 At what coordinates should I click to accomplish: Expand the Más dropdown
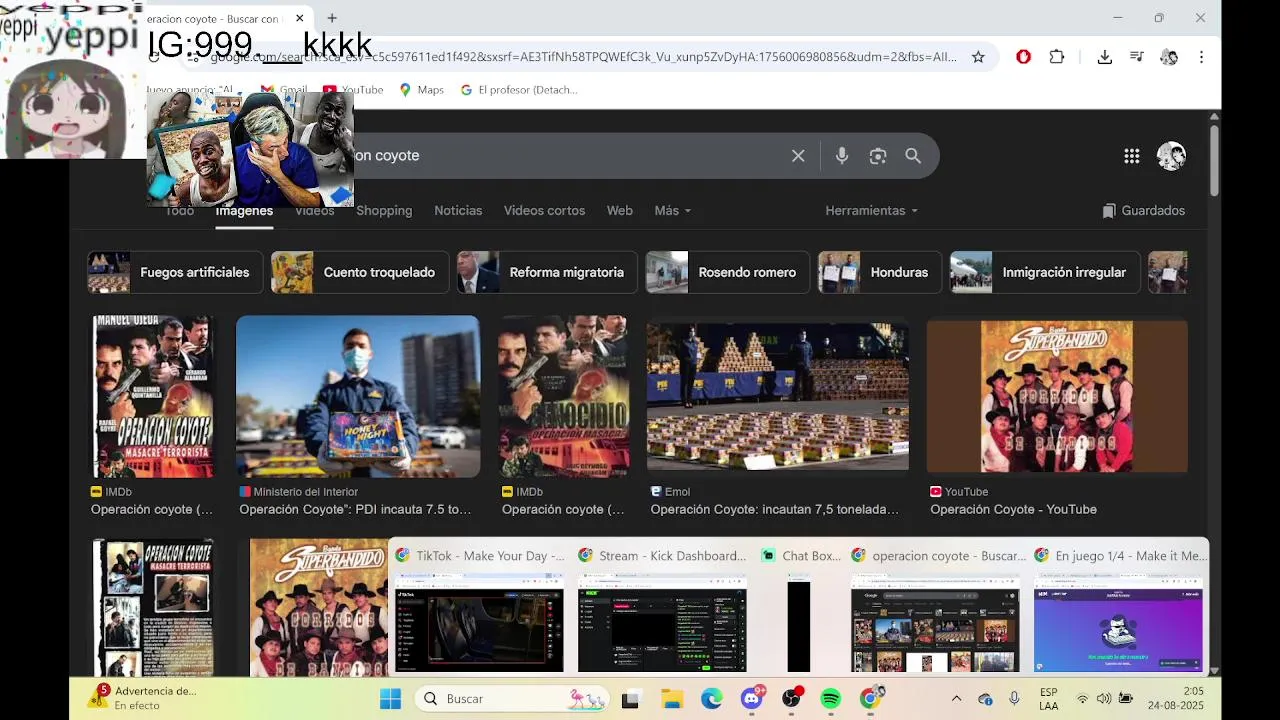pyautogui.click(x=673, y=211)
